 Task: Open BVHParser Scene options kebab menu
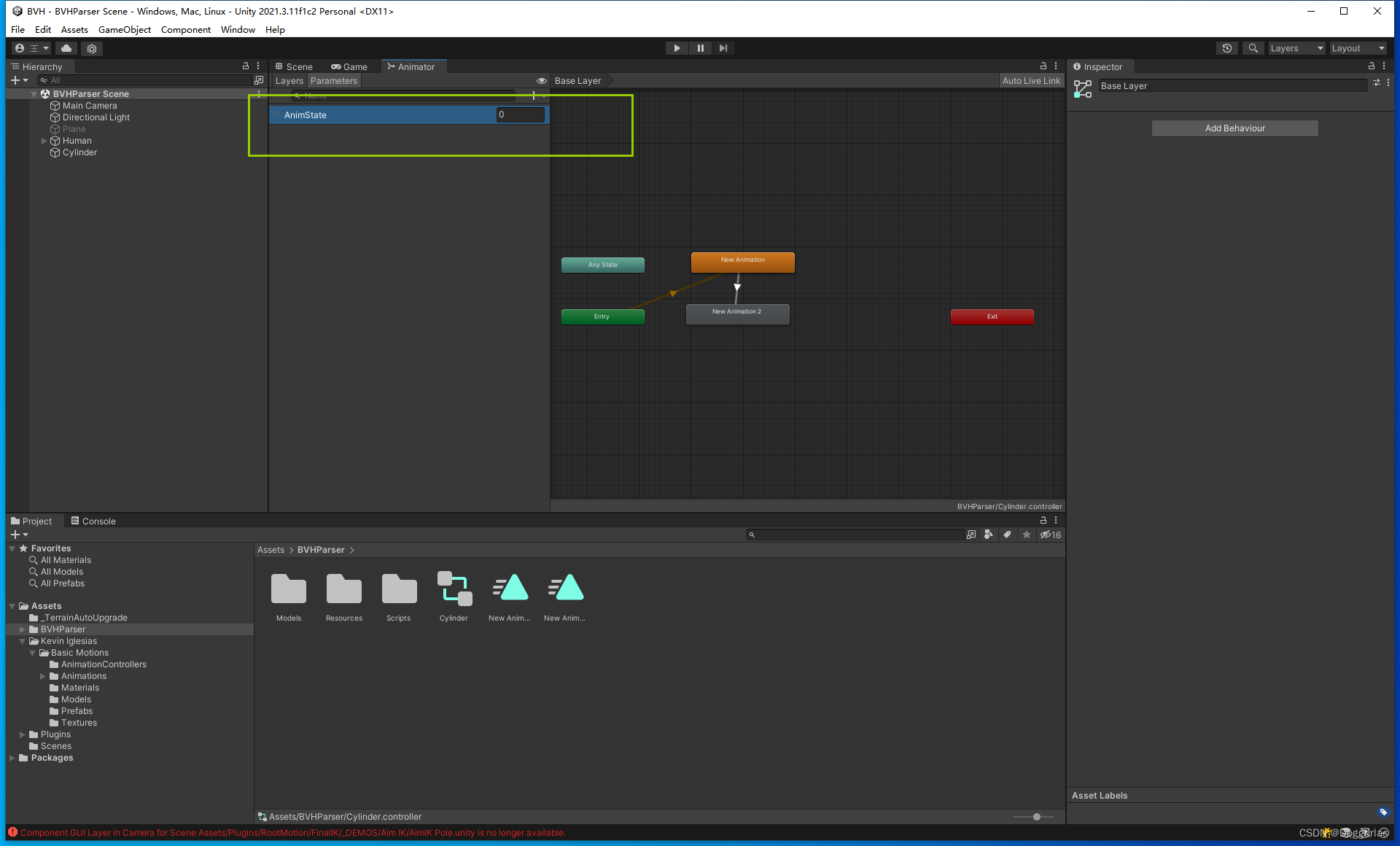(258, 94)
